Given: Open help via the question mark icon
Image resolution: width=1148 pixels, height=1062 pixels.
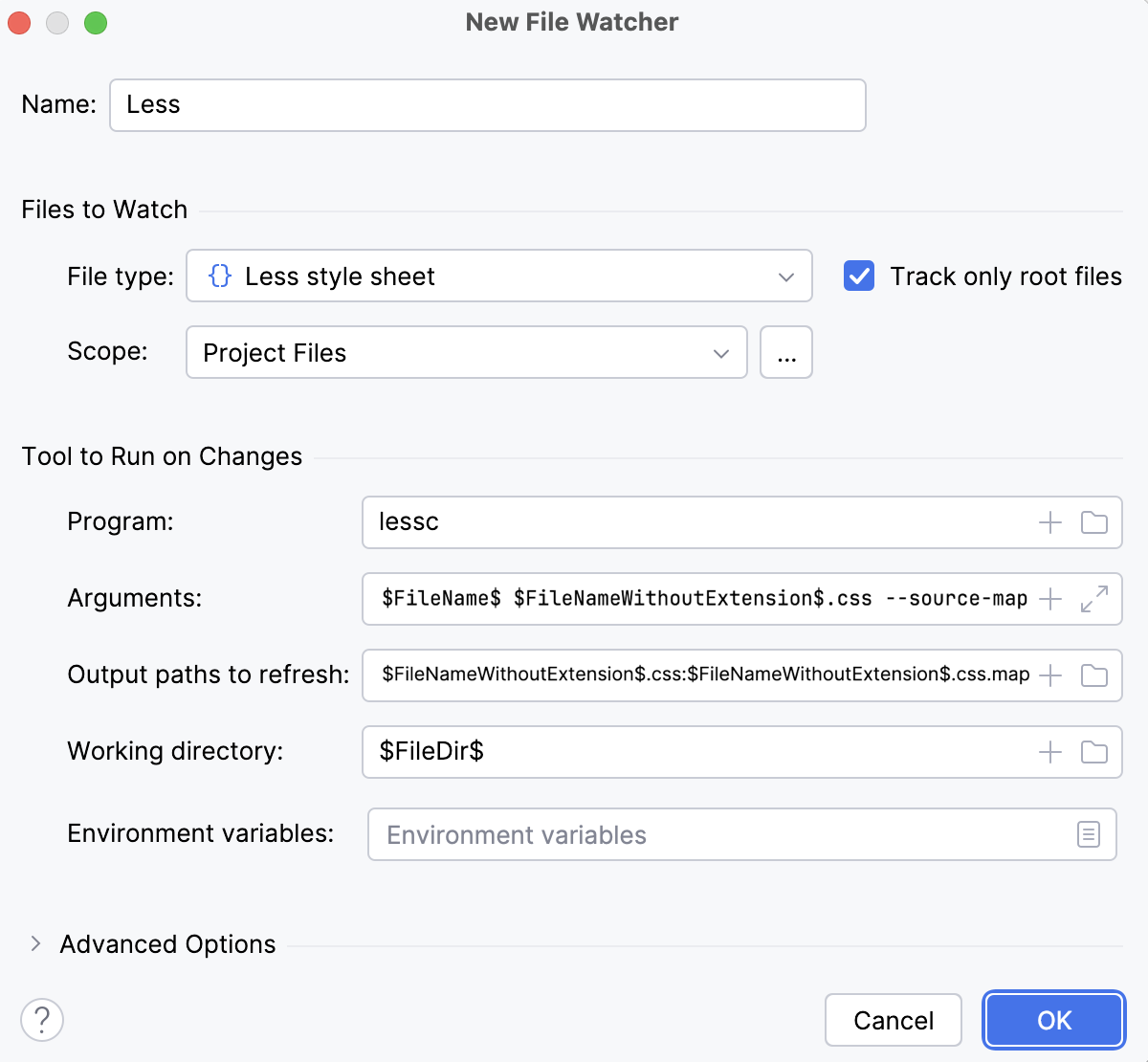Looking at the screenshot, I should (42, 1020).
